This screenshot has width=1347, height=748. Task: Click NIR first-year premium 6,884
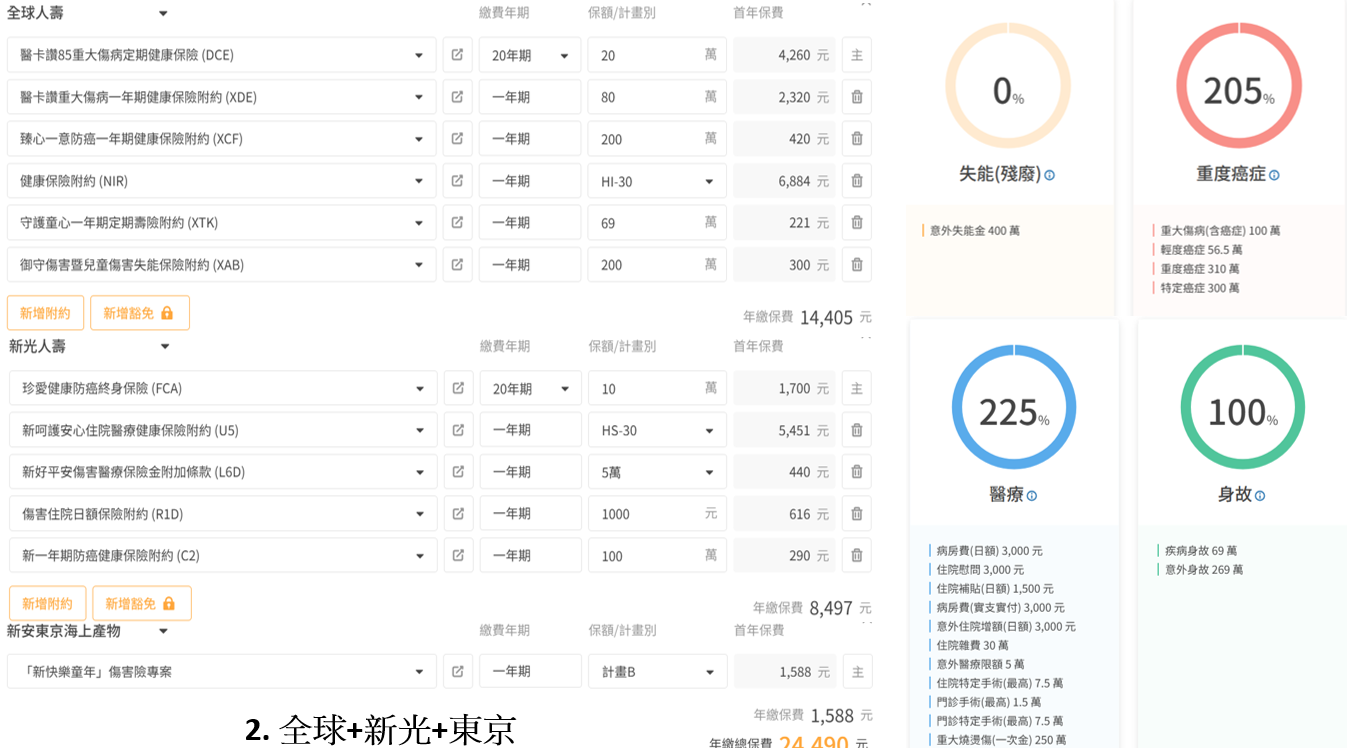(784, 181)
